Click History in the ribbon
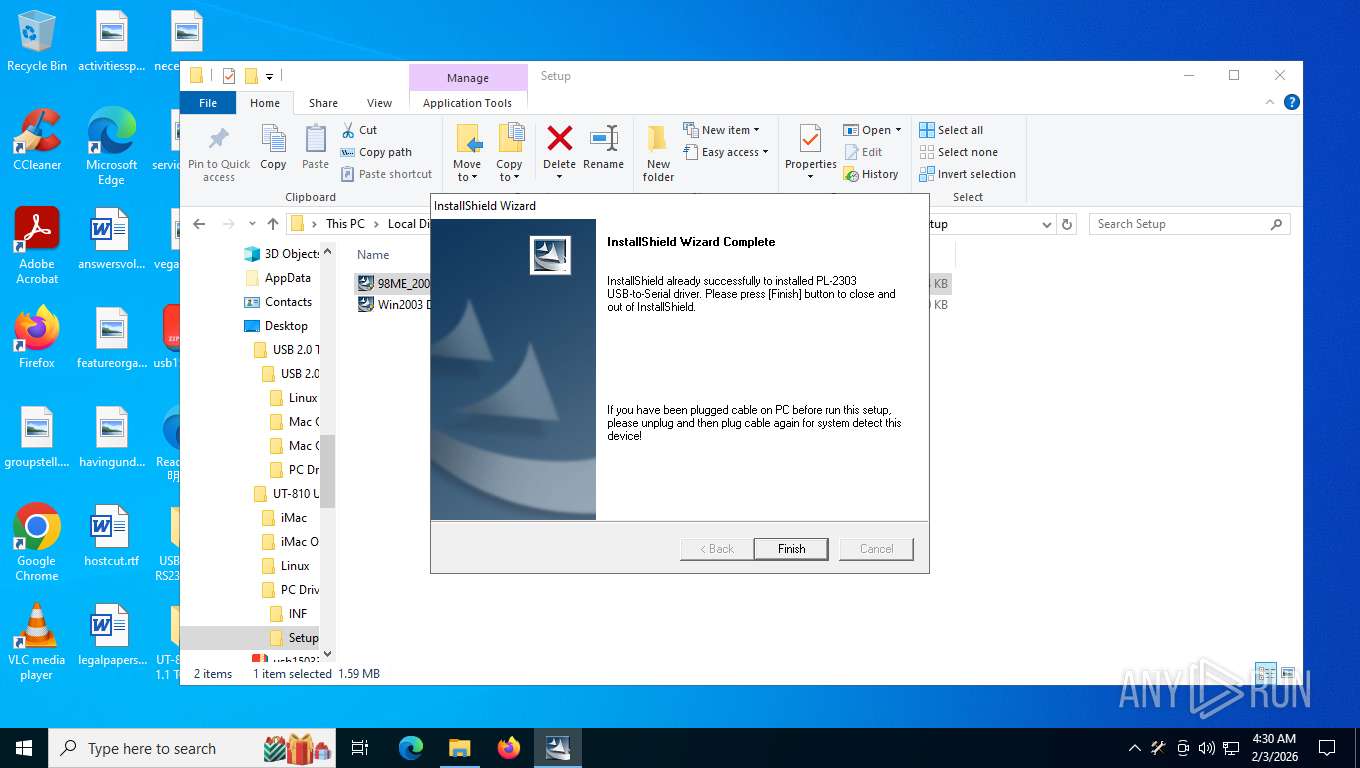 tap(871, 174)
